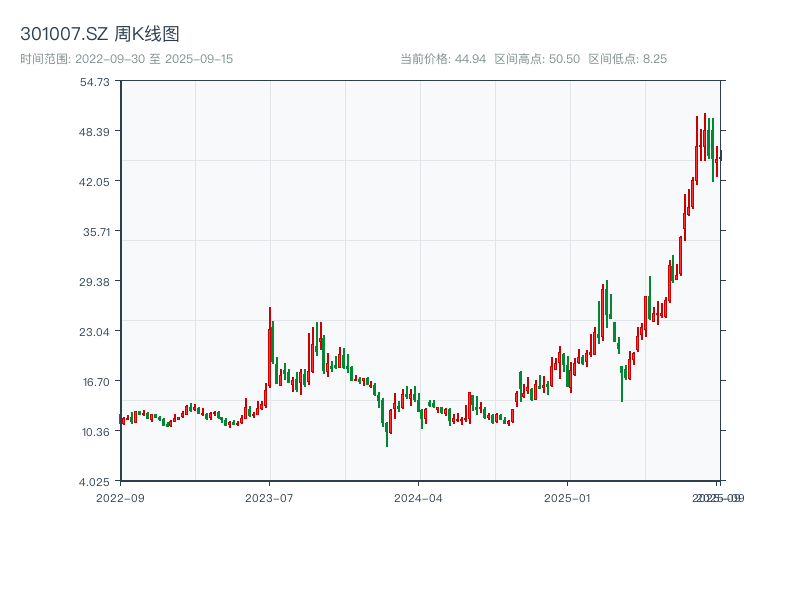Click the y-axis value 48.39
800x600 pixels.
pos(94,132)
